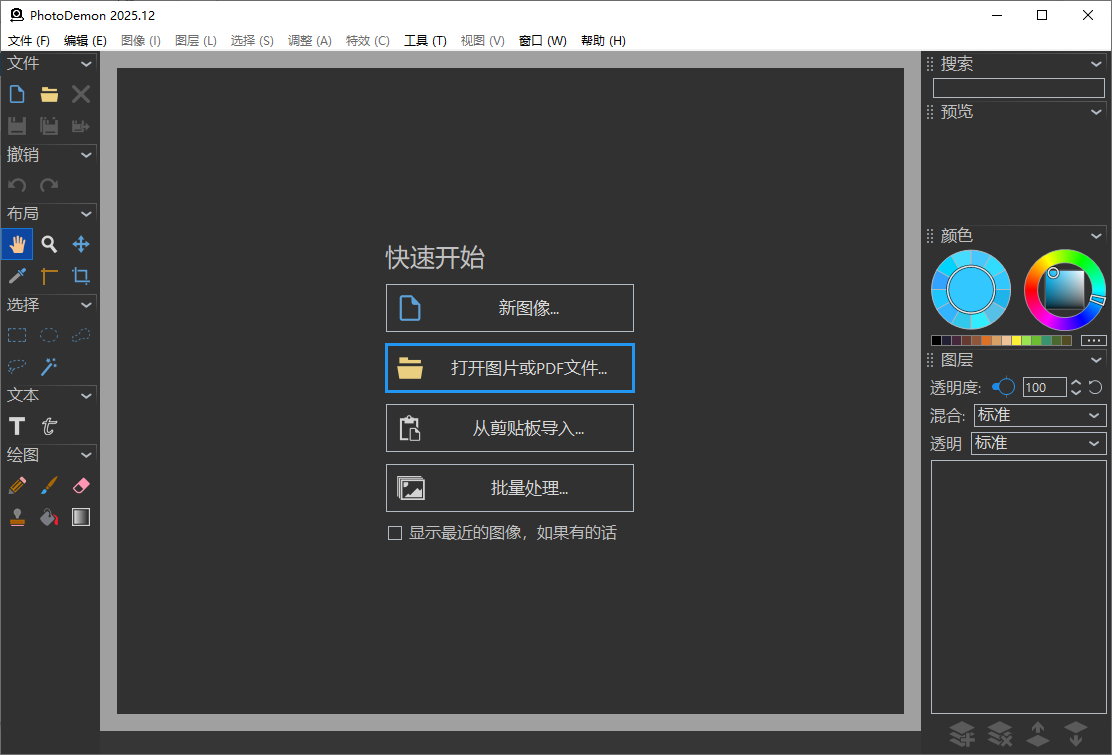Click the 打开图片或PDF文件 button
This screenshot has width=1112, height=755.
point(510,368)
